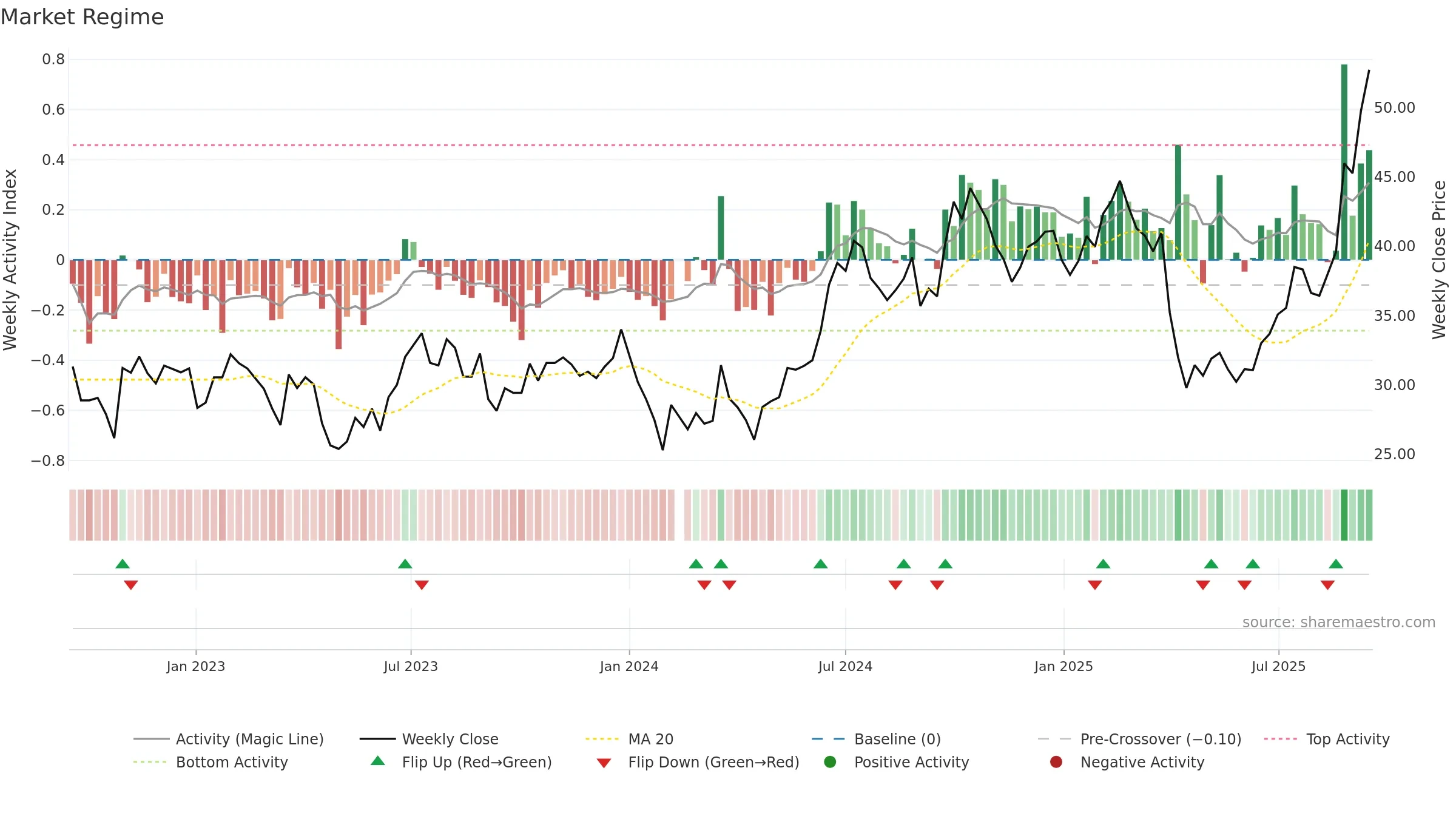Viewport: 1456px width, 819px height.
Task: Click the Flip Up triangle just after Jan 2025
Action: click(x=1104, y=564)
